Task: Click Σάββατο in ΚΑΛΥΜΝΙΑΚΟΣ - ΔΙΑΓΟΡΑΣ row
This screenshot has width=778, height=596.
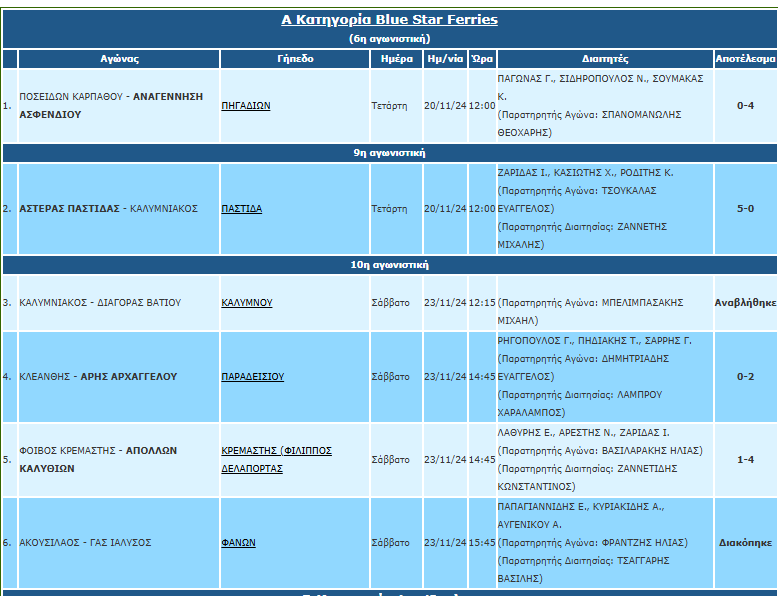Action: click(x=396, y=303)
